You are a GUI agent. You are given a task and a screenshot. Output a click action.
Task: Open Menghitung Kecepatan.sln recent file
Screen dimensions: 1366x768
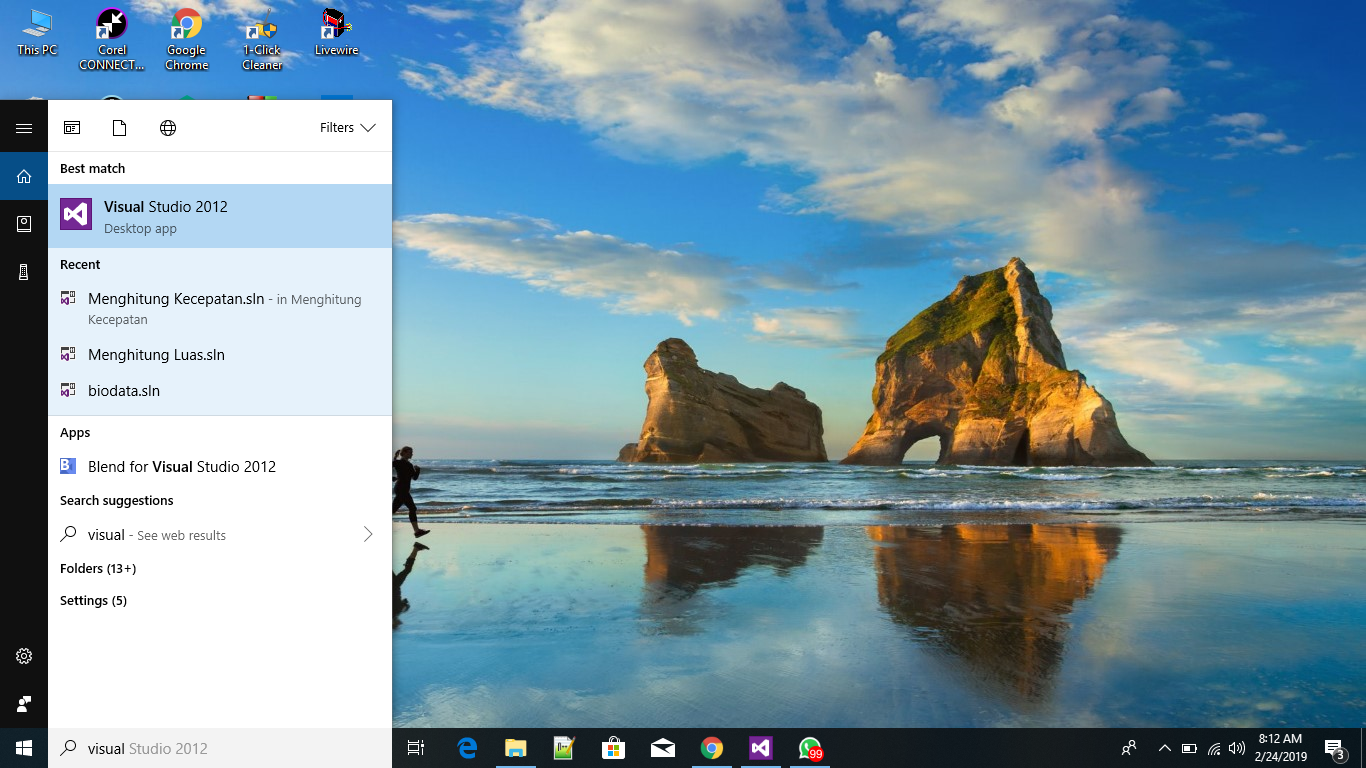pyautogui.click(x=220, y=308)
